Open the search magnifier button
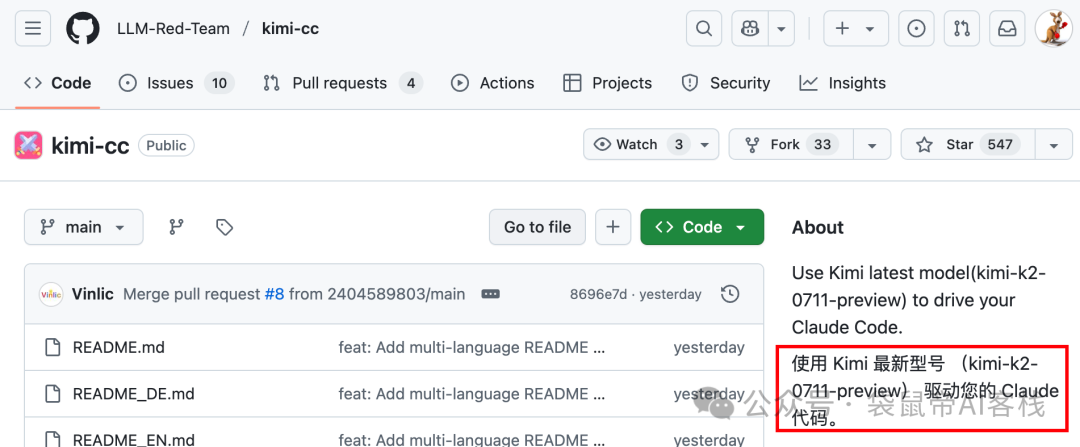The image size is (1080, 447). click(703, 28)
